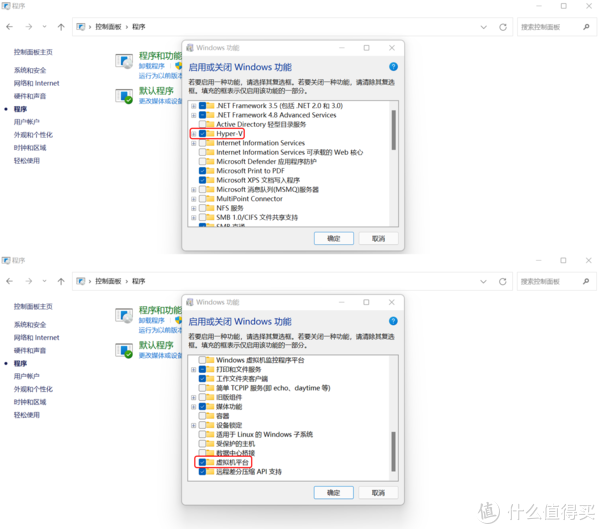The width and height of the screenshot is (600, 529).
Task: Click the 虚拟机平台 folder icon
Action: [x=211, y=462]
